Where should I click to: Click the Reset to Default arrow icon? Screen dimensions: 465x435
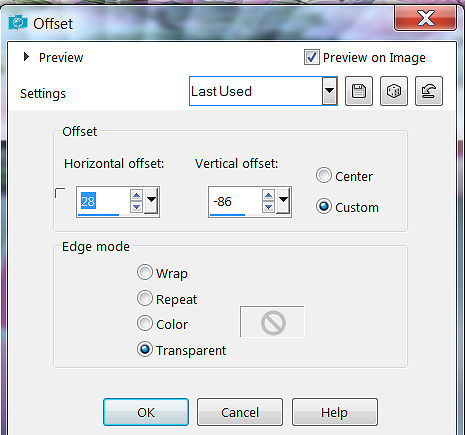[429, 91]
